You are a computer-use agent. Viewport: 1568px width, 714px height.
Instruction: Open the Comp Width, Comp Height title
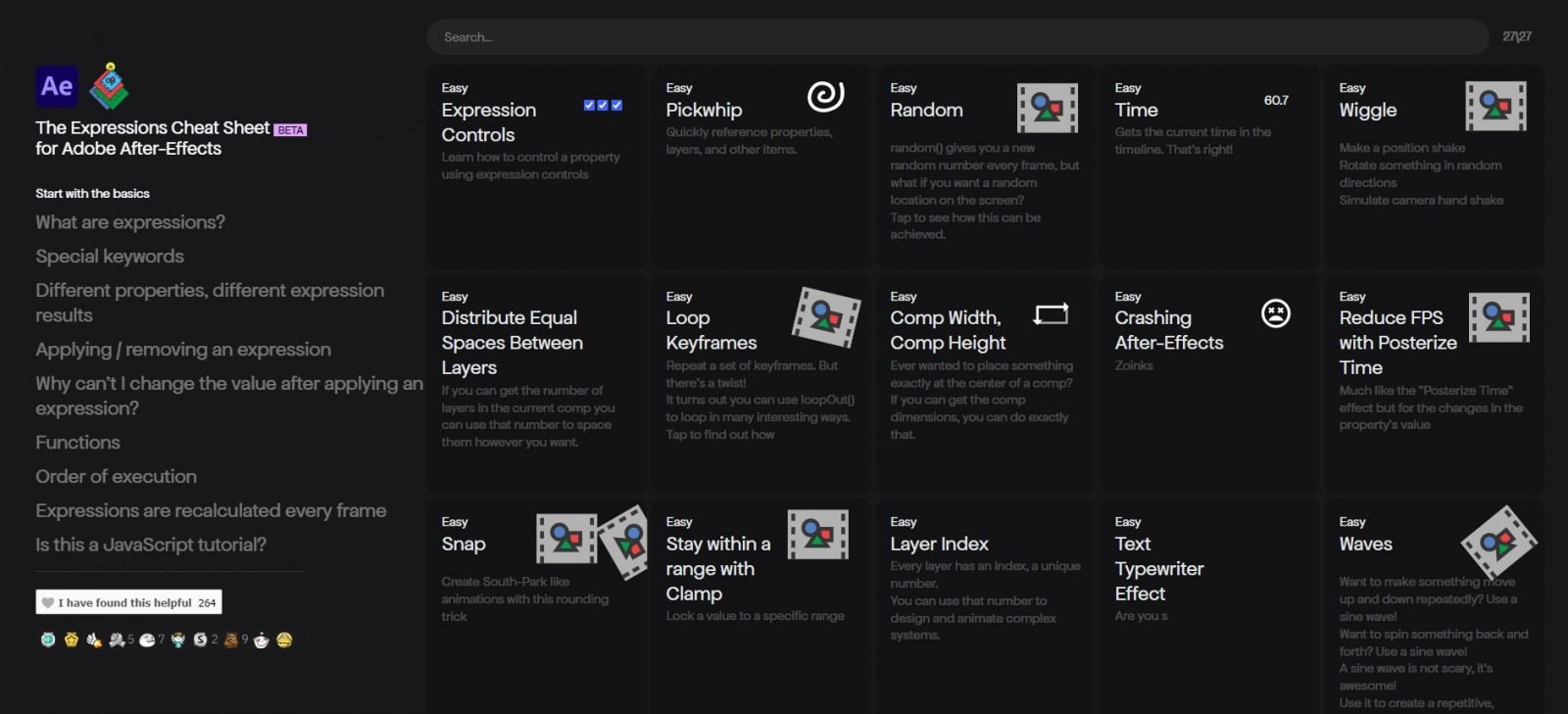[x=948, y=330]
